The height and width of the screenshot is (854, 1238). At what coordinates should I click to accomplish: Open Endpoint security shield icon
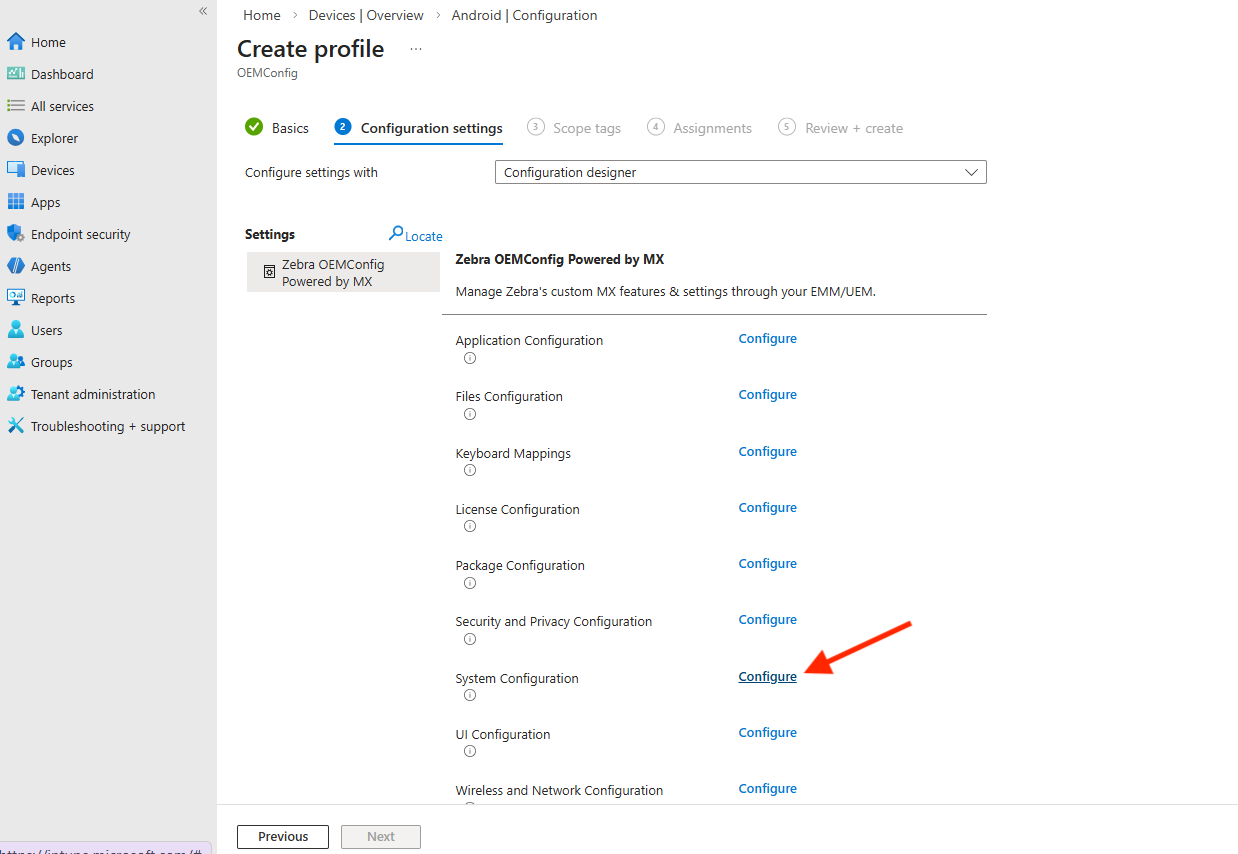[x=16, y=234]
